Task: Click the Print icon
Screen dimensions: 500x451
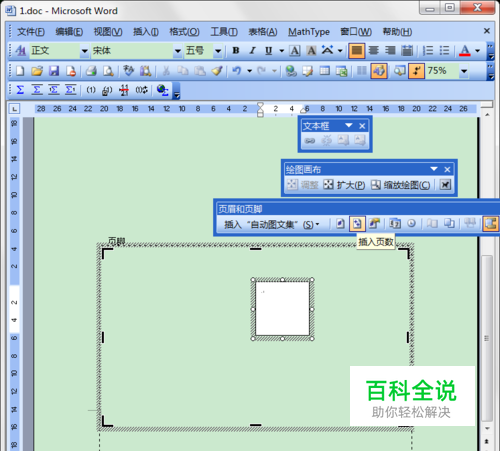Action: pos(91,71)
